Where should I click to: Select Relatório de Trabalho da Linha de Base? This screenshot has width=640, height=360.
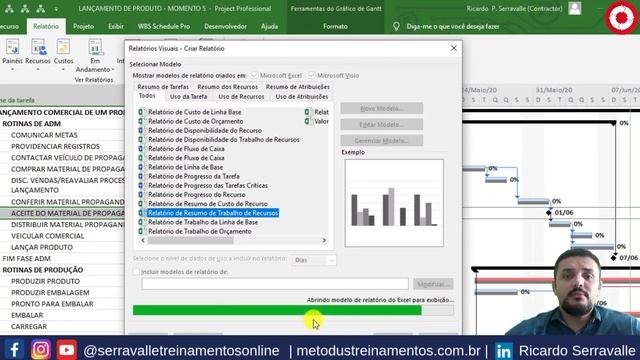point(203,222)
